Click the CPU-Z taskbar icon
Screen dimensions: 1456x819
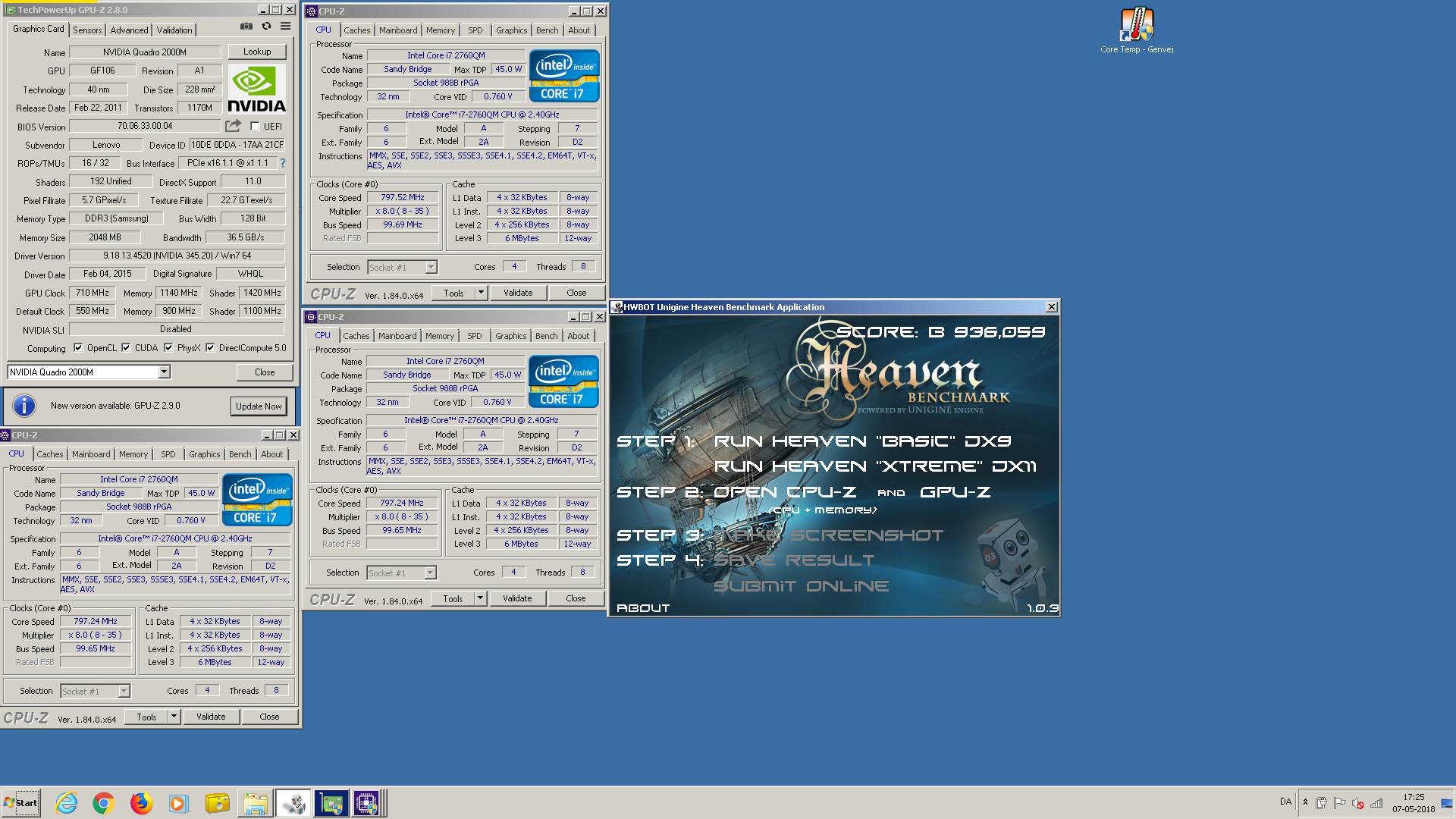click(367, 803)
